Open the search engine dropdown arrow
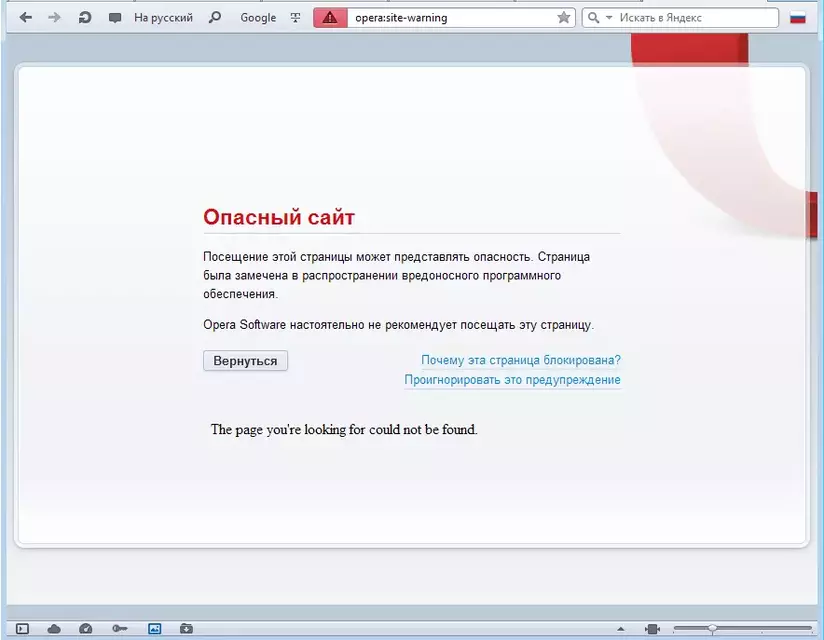The image size is (824, 640). 609,18
